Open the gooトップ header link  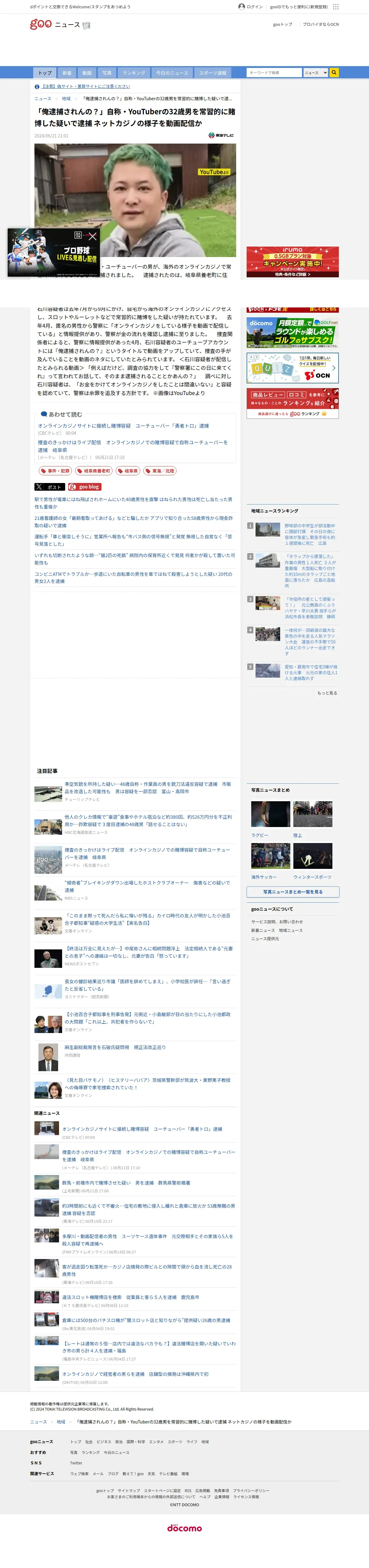(x=283, y=24)
